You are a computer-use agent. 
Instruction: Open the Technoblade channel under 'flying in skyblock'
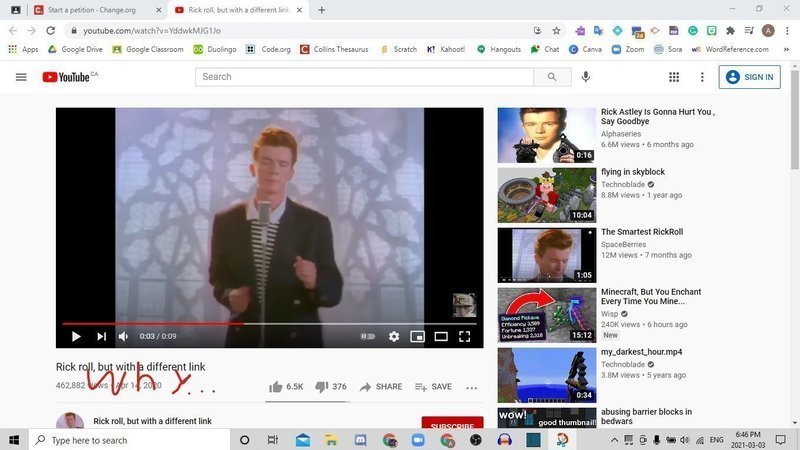point(623,184)
